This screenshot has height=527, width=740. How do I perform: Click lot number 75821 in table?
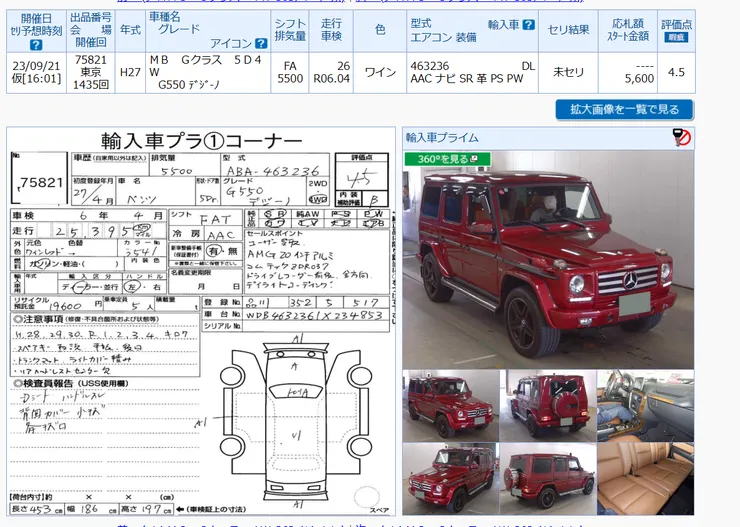pyautogui.click(x=91, y=60)
